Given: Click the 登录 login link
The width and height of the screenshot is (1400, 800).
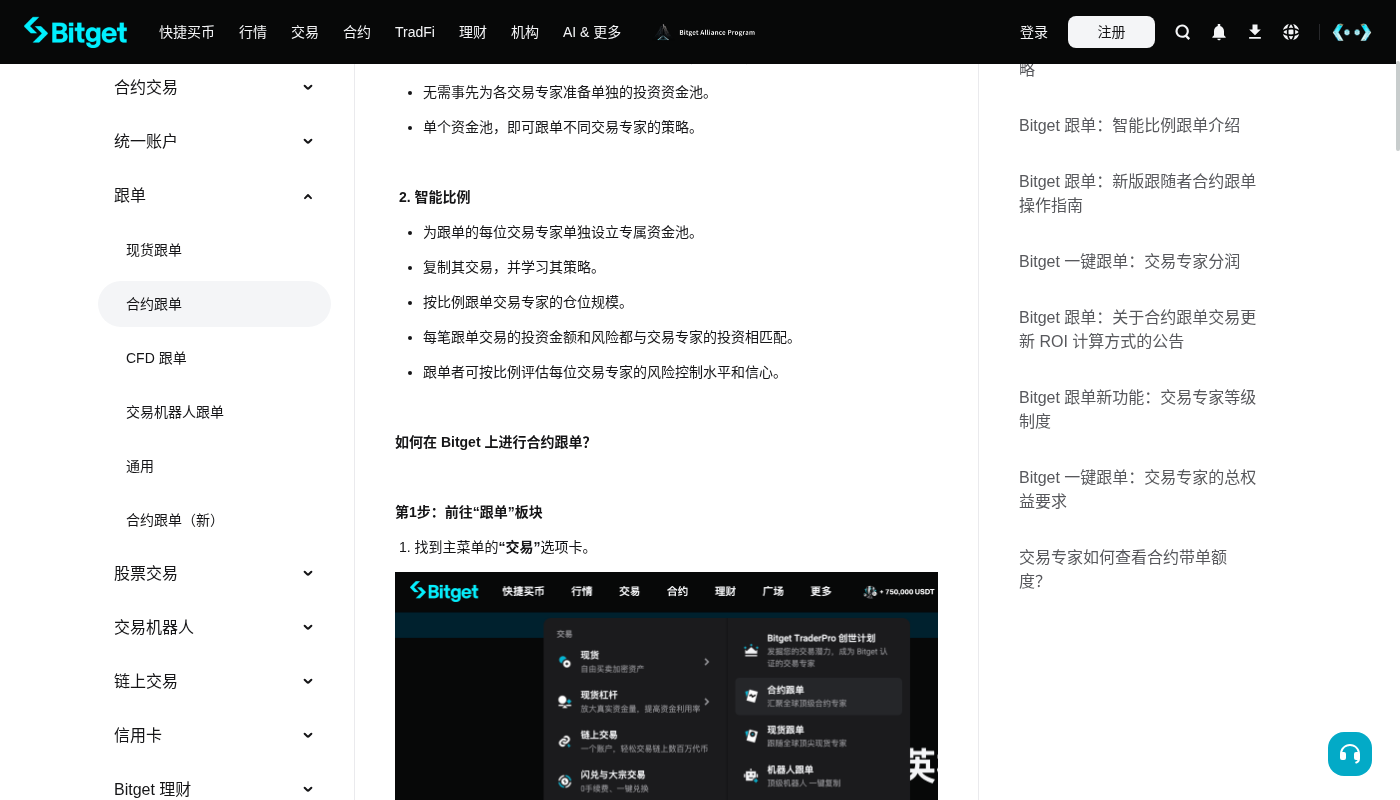Looking at the screenshot, I should [1034, 32].
